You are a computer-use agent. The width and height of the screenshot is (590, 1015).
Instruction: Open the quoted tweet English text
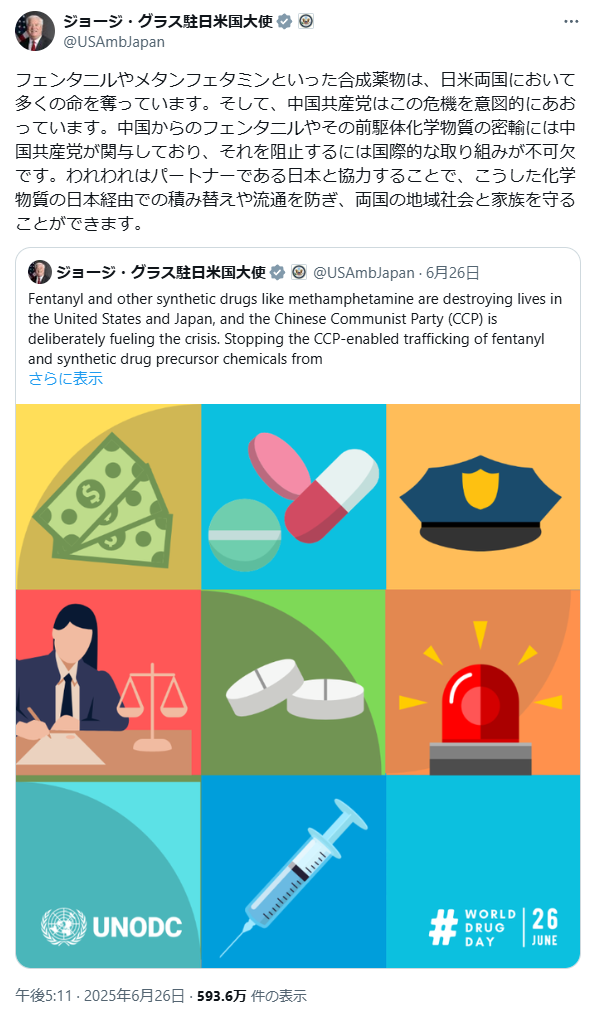pos(295,329)
